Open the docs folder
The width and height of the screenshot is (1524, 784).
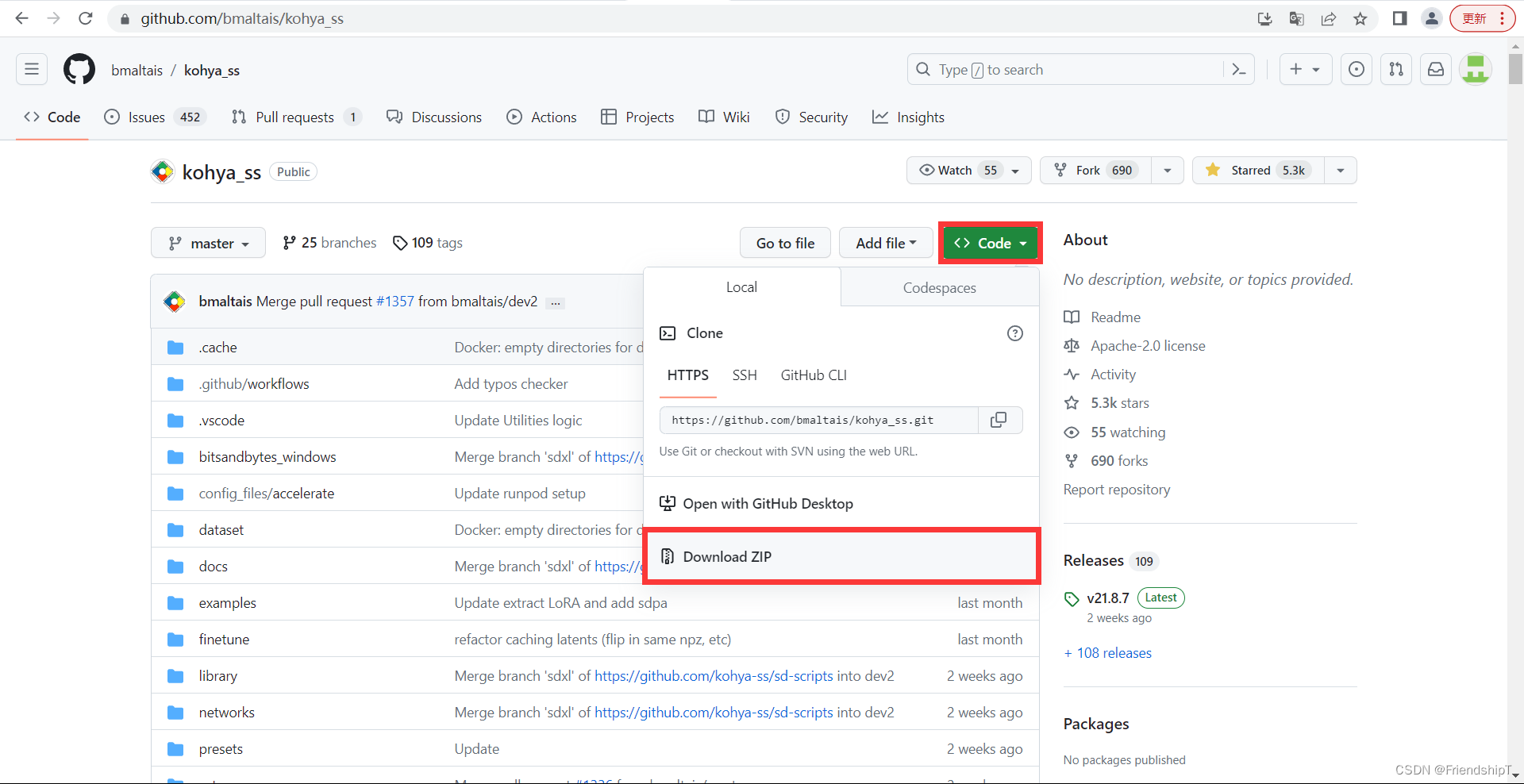[x=214, y=567]
